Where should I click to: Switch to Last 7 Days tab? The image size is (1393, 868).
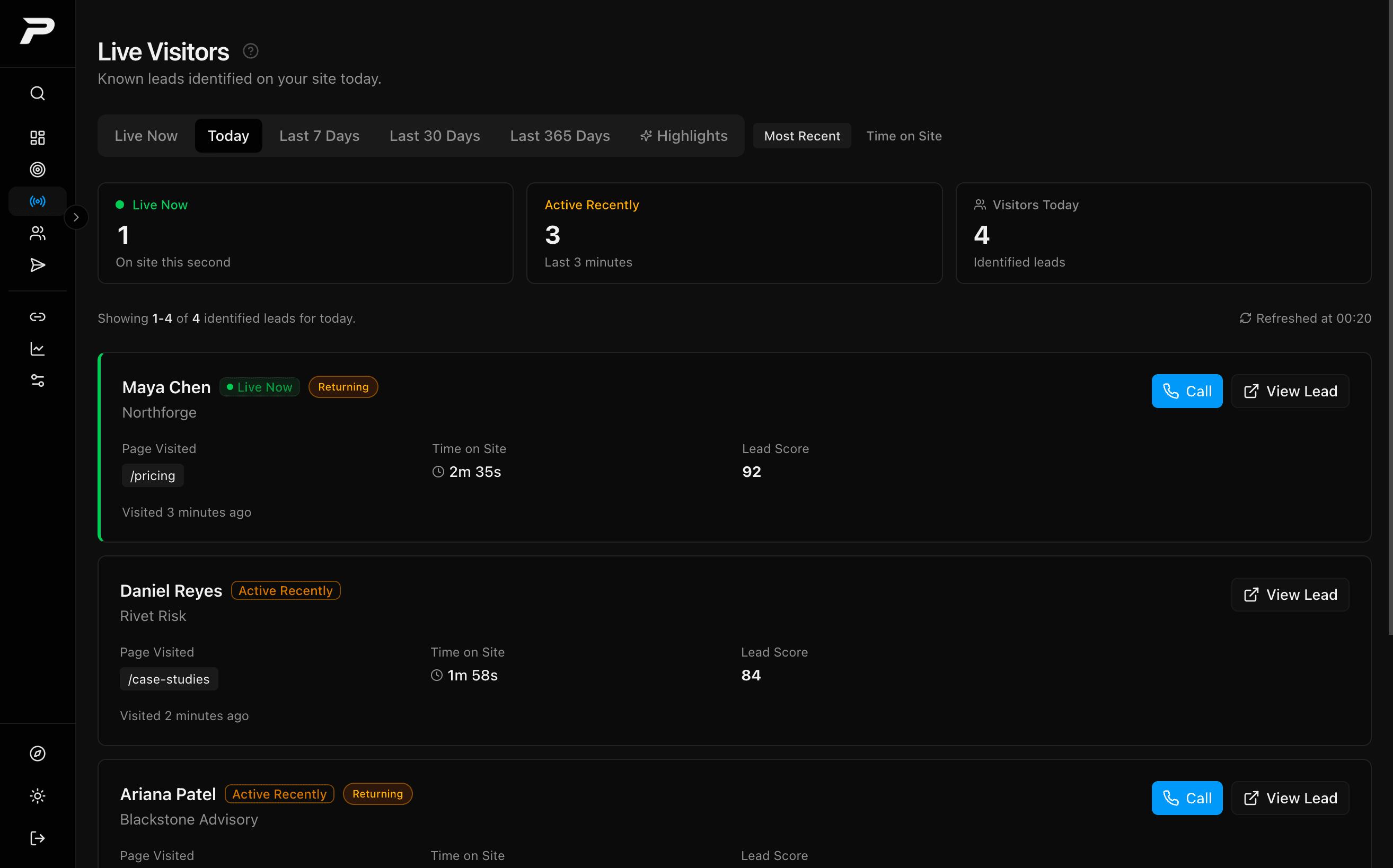[x=319, y=136]
